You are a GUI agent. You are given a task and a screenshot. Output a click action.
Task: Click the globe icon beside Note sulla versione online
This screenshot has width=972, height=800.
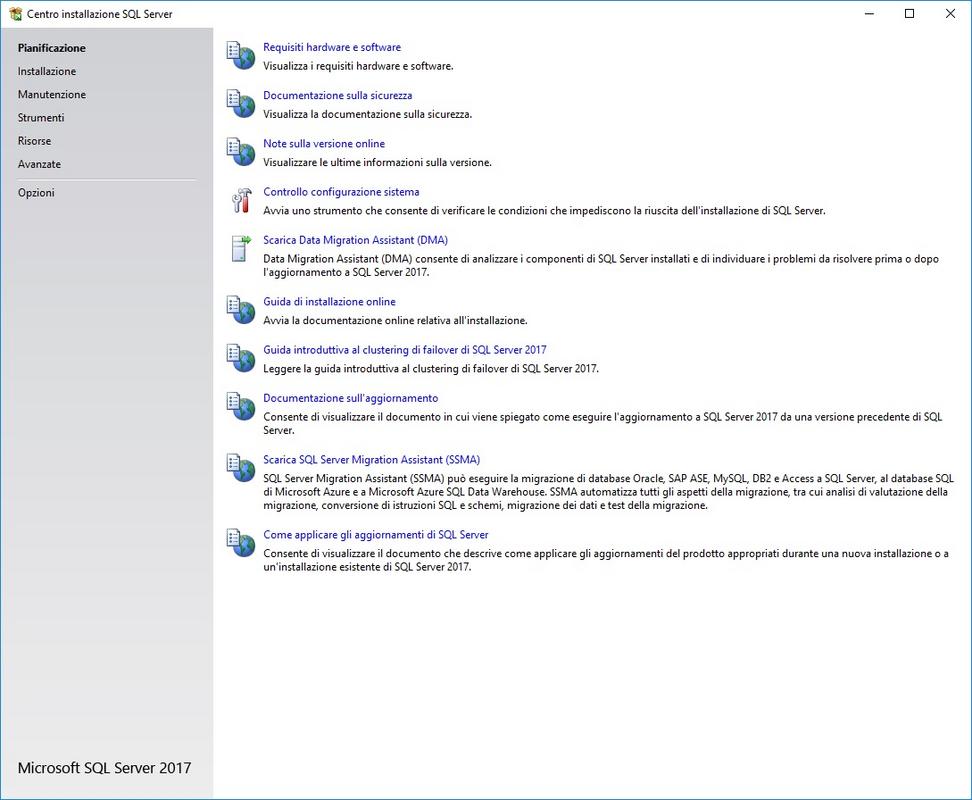pos(241,151)
